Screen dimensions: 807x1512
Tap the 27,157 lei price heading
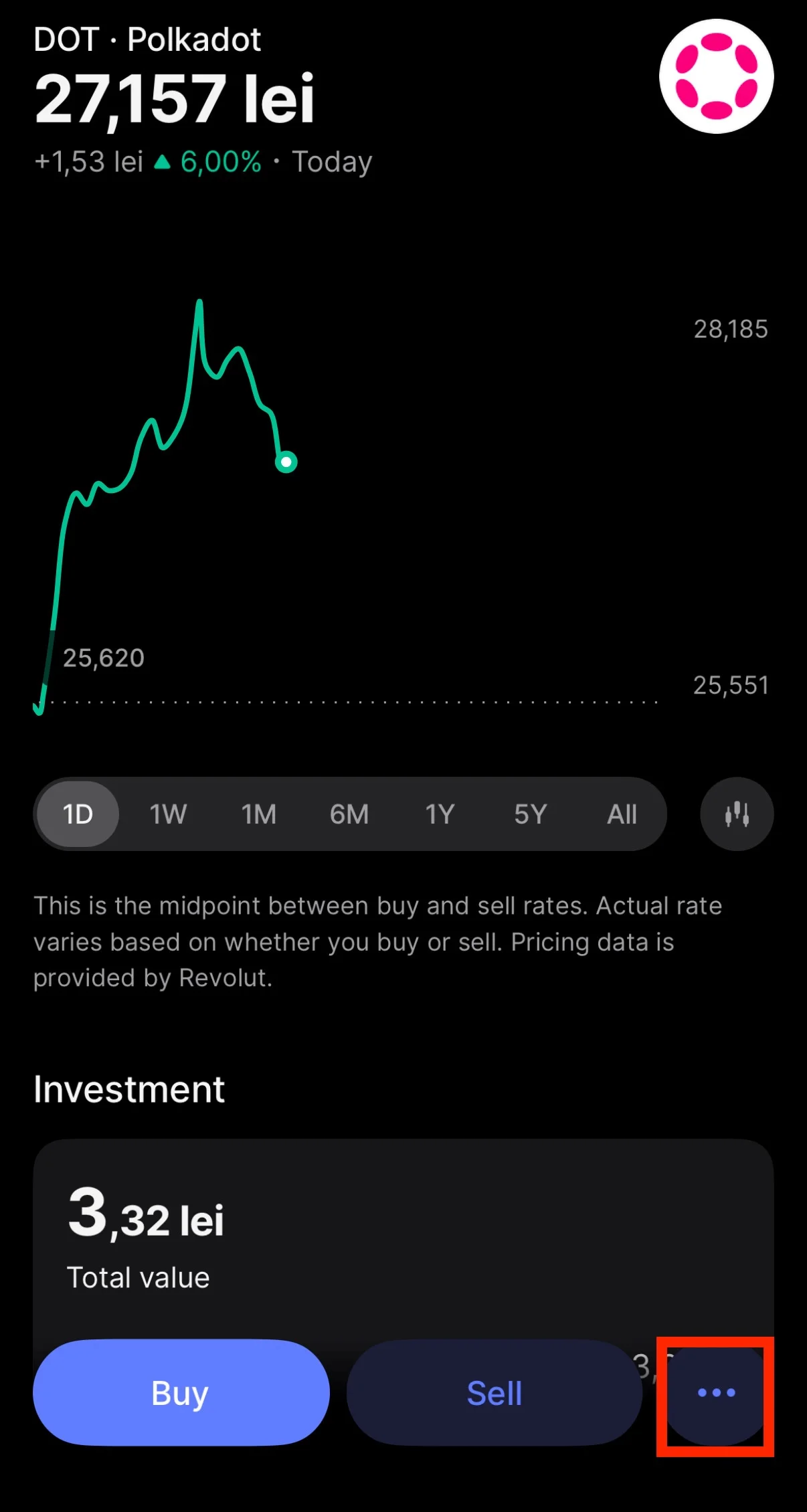tap(175, 100)
